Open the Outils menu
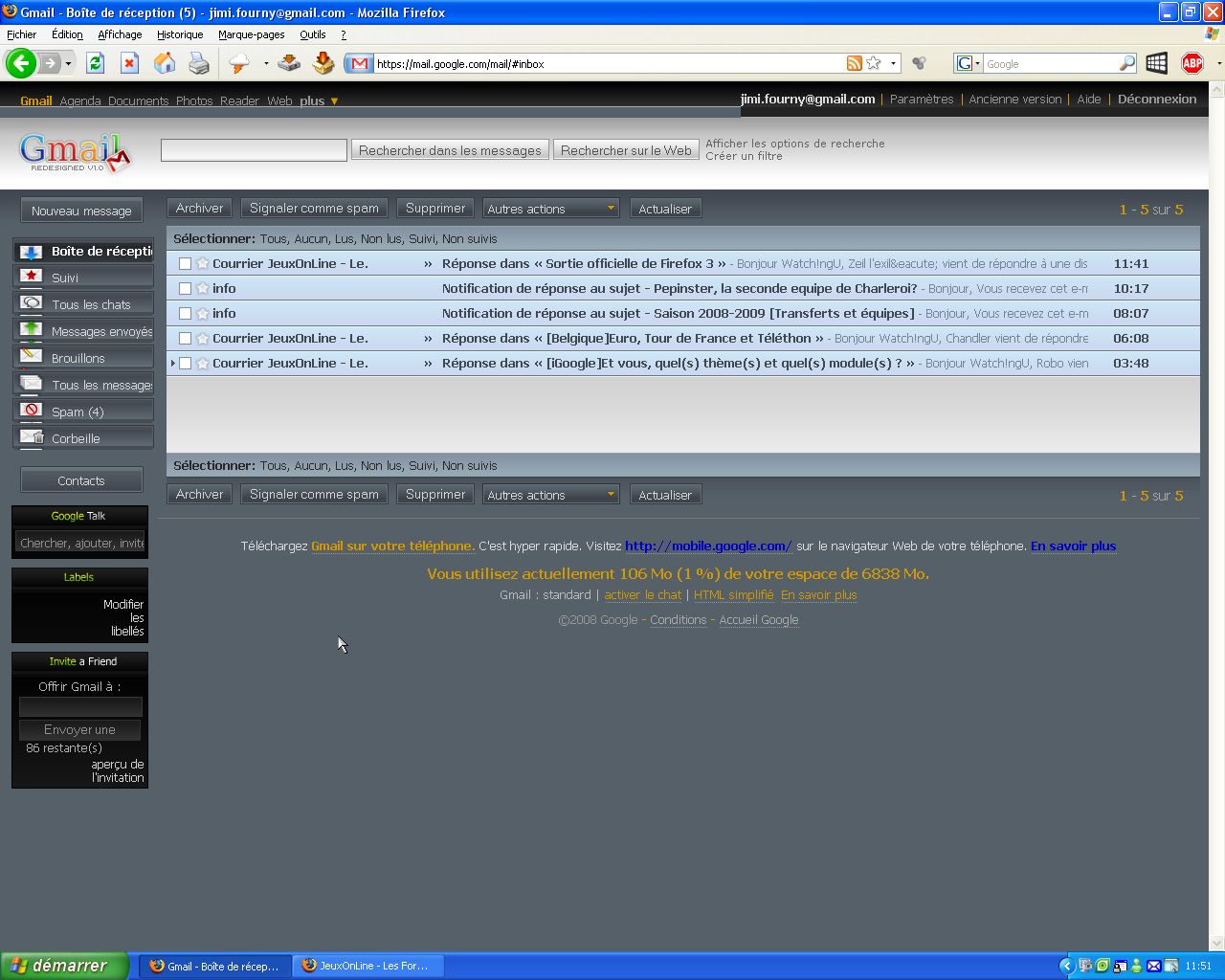The width and height of the screenshot is (1225, 980). pos(312,34)
